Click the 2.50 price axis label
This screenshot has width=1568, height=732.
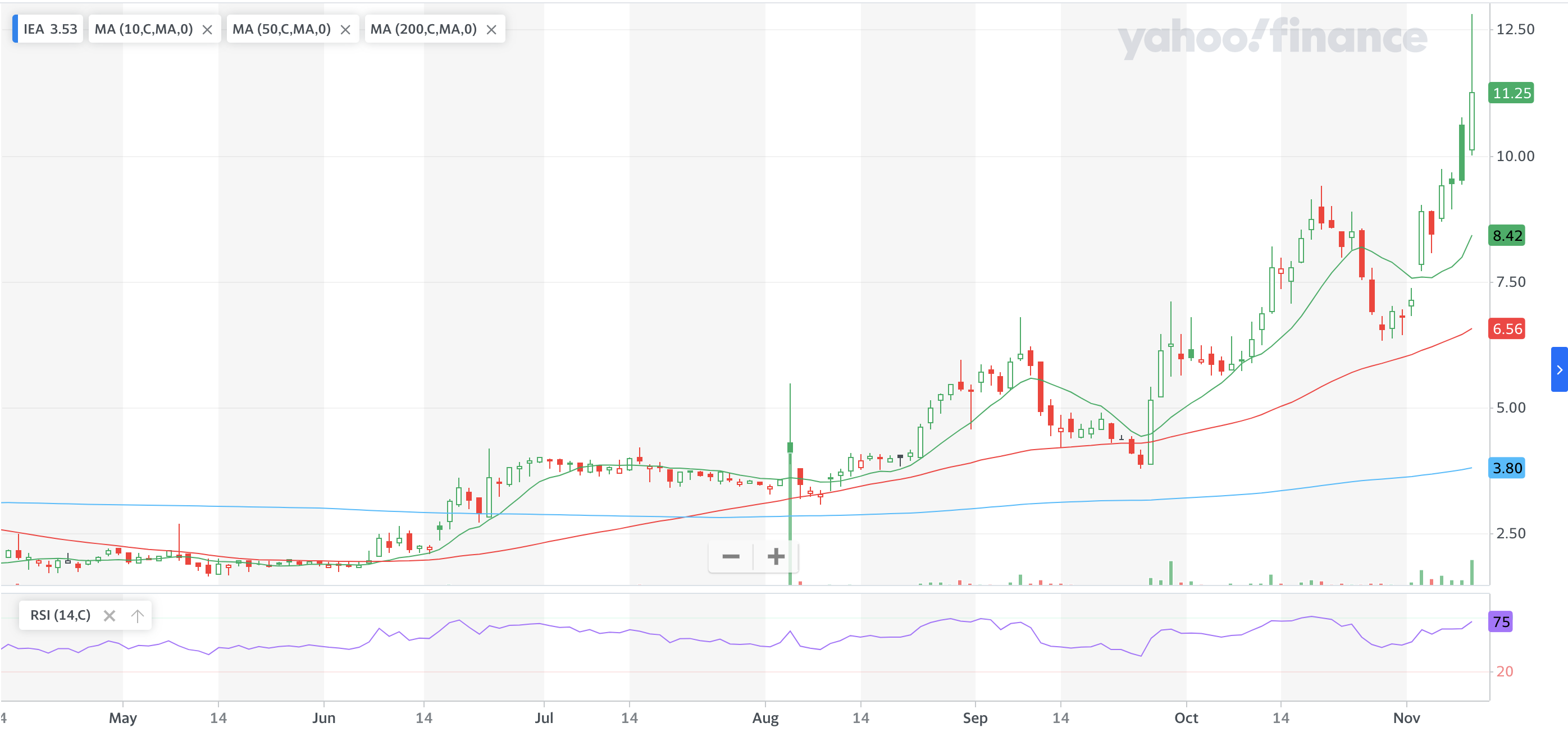[x=1511, y=534]
